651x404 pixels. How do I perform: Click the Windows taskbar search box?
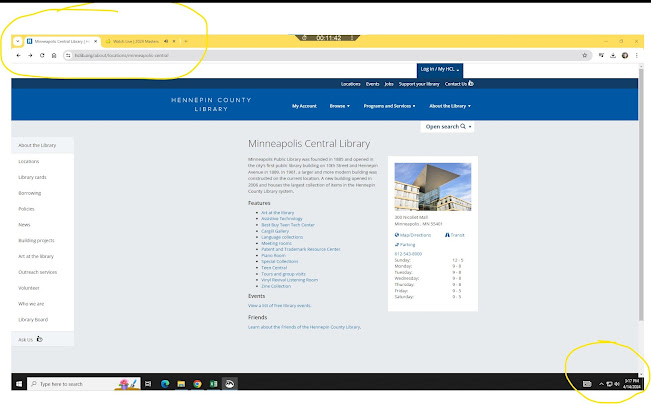(83, 384)
